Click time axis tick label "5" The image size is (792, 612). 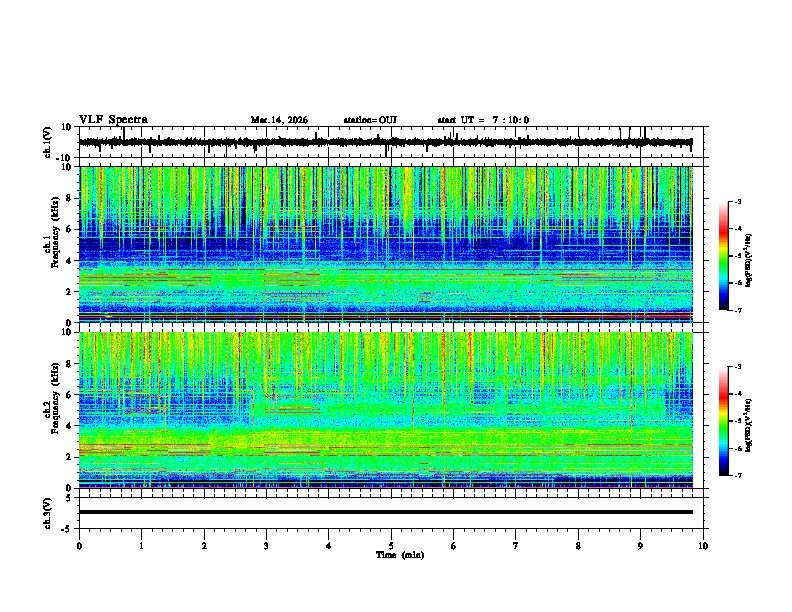(x=391, y=546)
